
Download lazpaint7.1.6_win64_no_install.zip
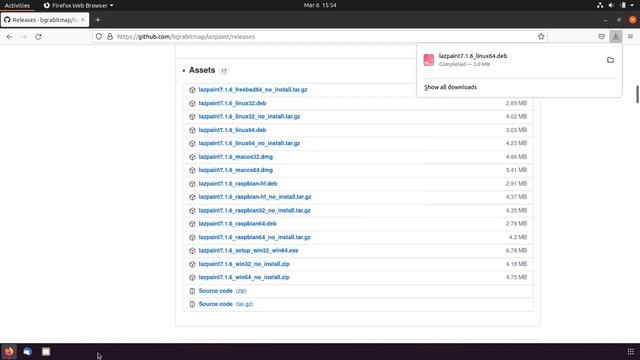coord(244,277)
